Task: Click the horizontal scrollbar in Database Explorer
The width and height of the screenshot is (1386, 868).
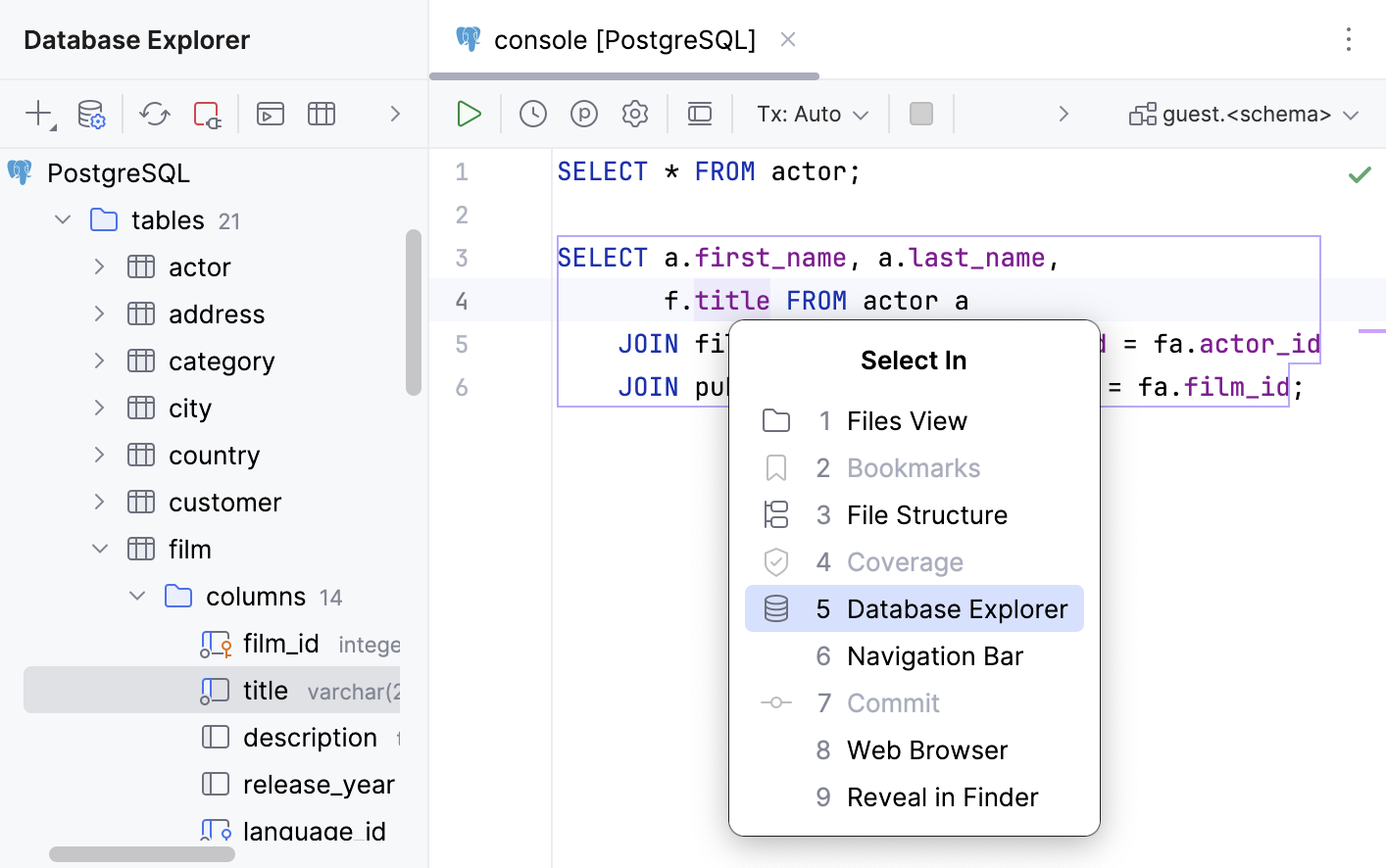Action: point(142,854)
